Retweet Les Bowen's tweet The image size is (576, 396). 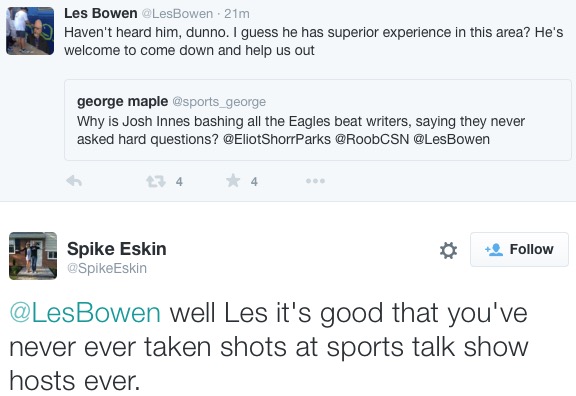[x=156, y=181]
